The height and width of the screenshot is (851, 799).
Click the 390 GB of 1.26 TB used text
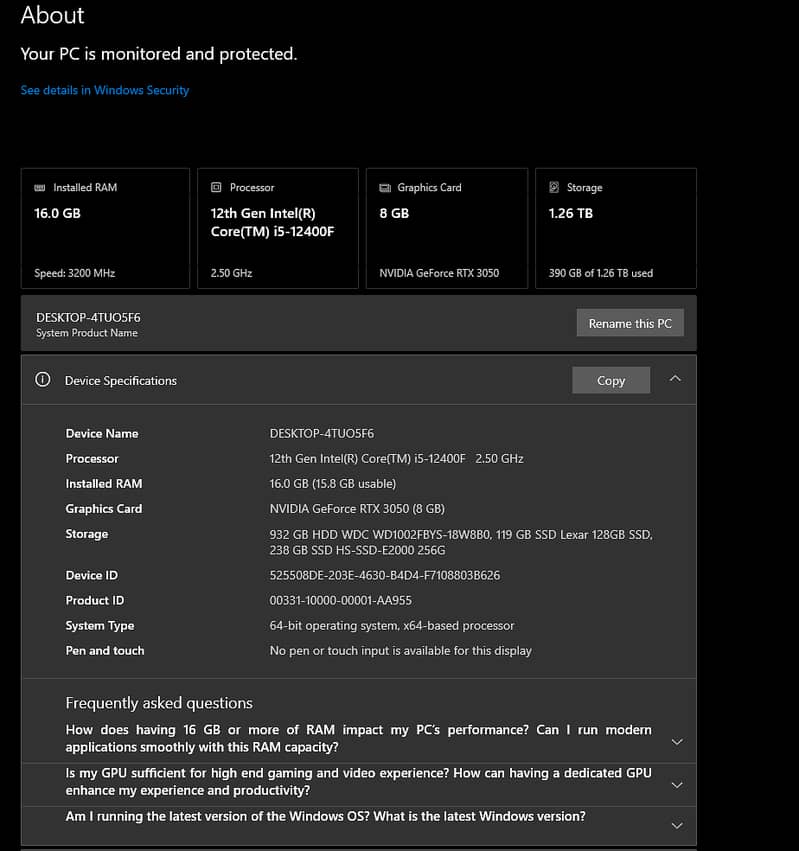pyautogui.click(x=601, y=273)
